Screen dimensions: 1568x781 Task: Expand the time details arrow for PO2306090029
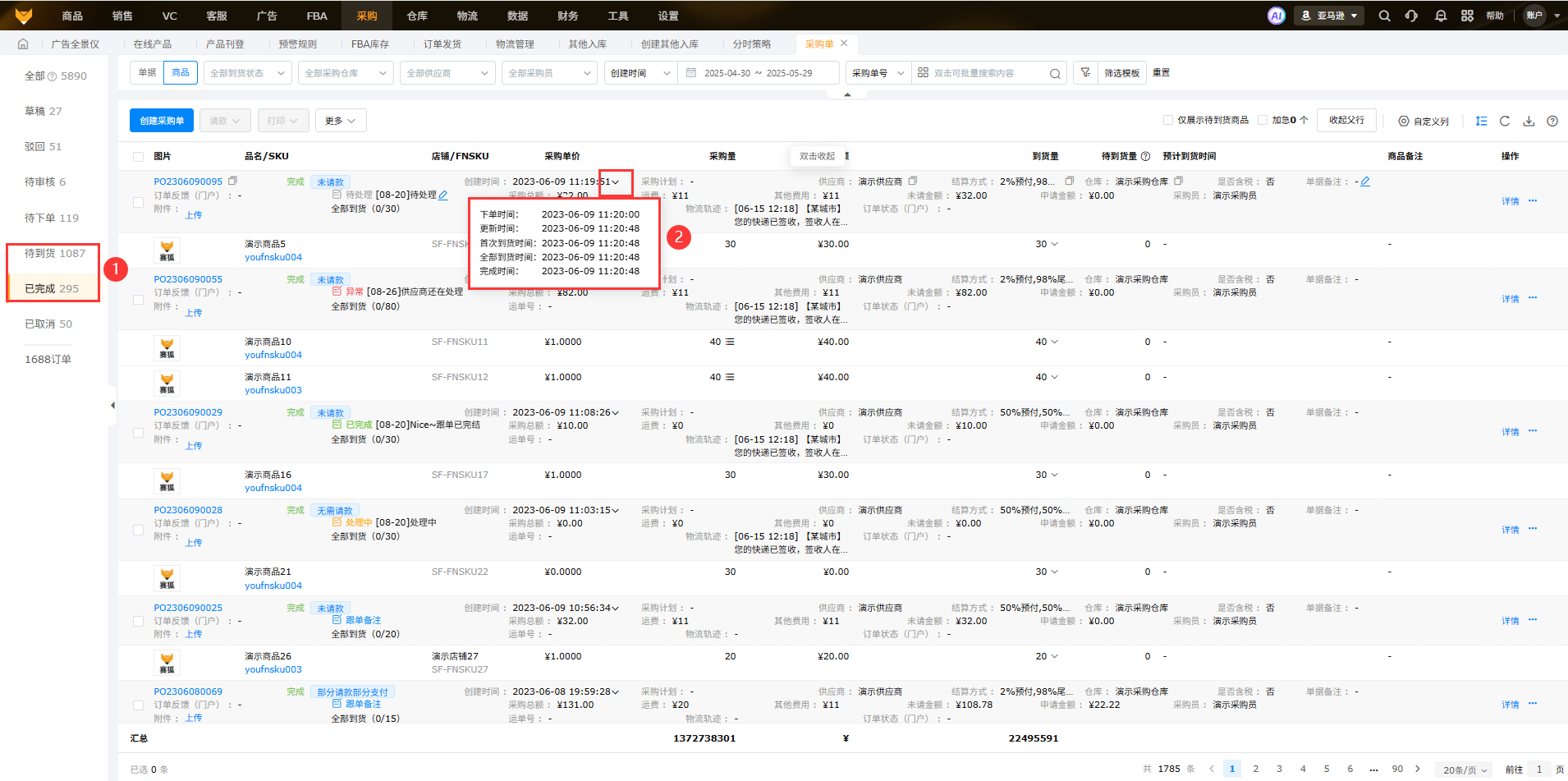click(615, 412)
